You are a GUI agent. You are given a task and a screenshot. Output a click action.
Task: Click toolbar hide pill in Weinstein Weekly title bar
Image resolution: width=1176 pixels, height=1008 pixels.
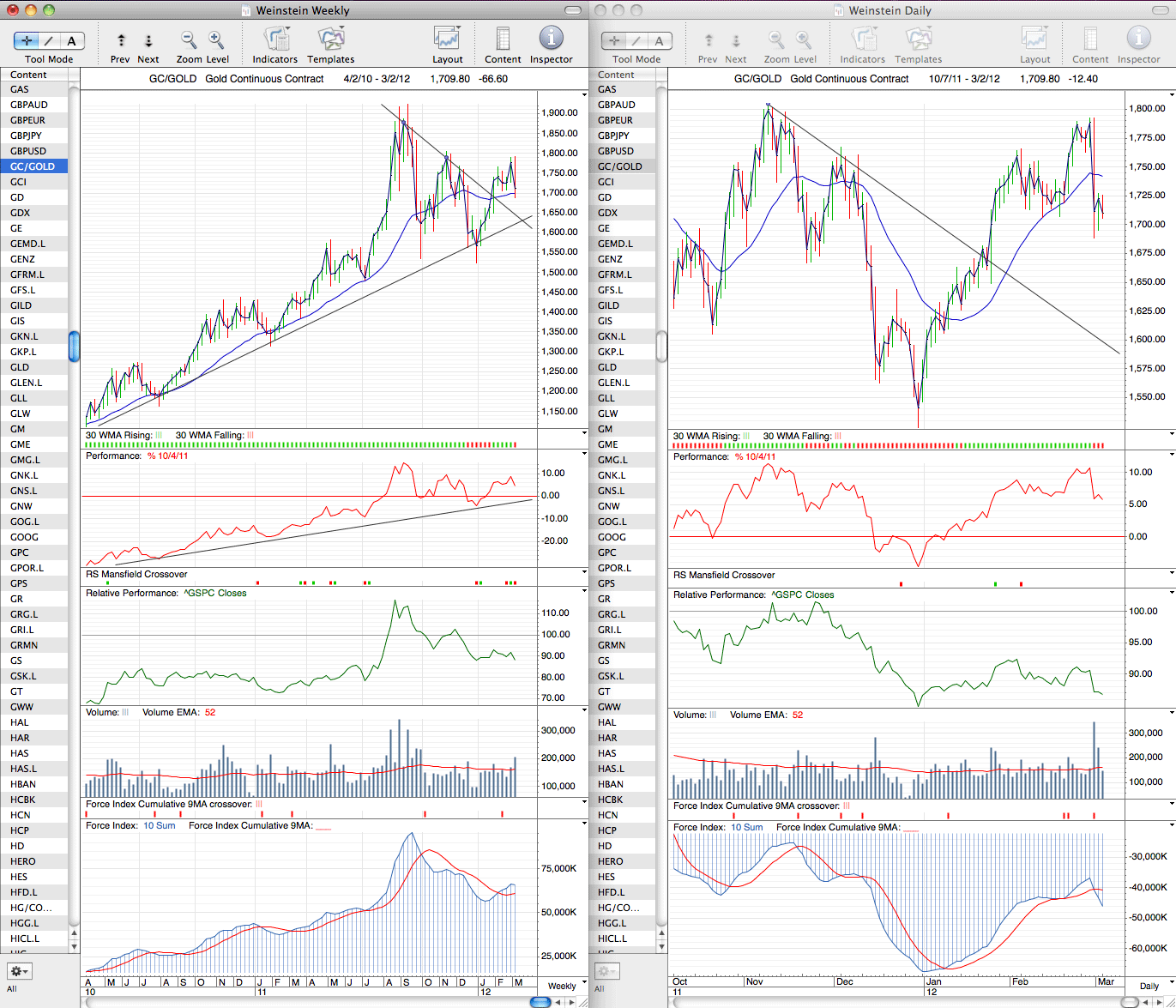[574, 10]
